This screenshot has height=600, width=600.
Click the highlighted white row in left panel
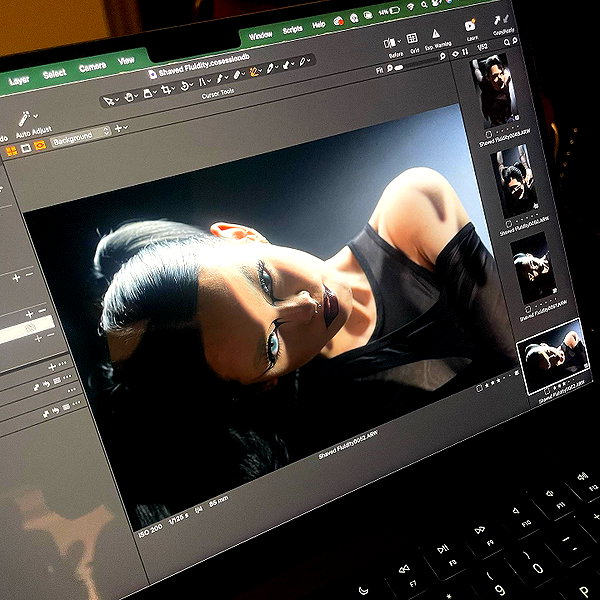pos(28,329)
